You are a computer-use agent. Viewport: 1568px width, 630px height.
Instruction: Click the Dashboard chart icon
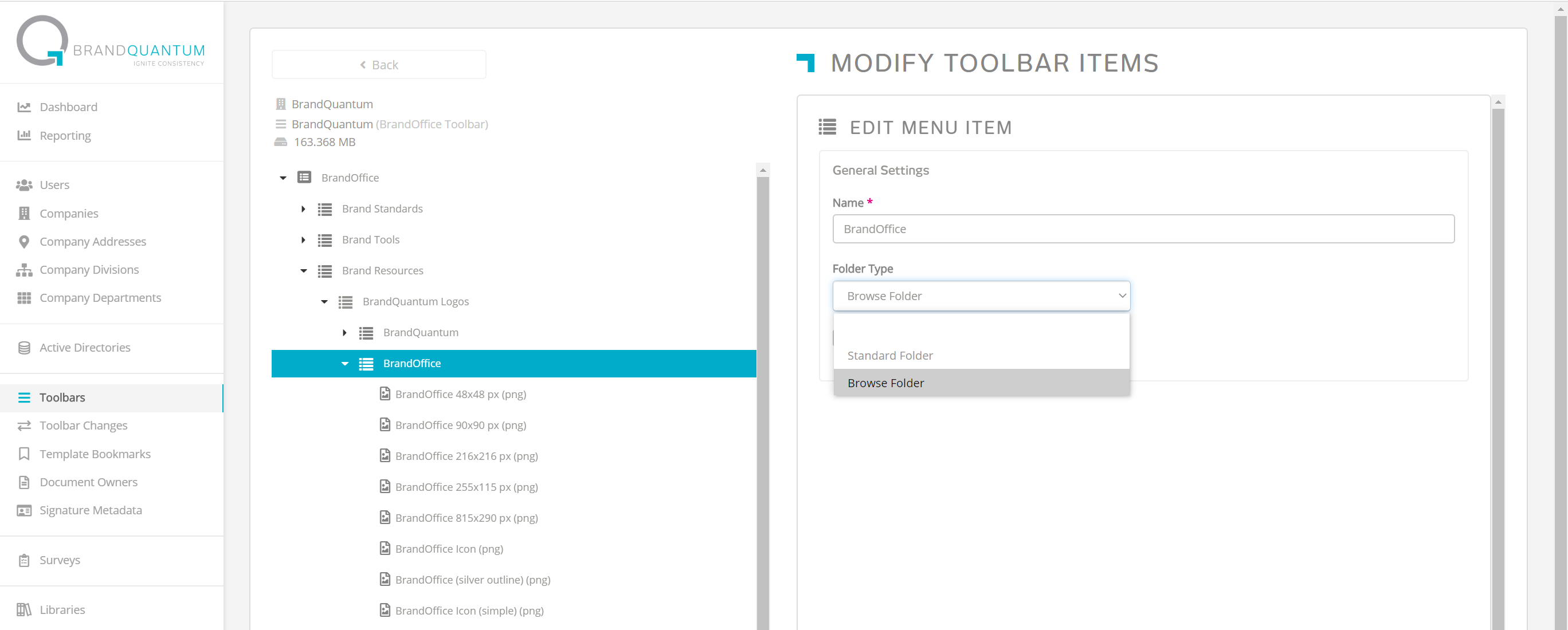pyautogui.click(x=23, y=107)
